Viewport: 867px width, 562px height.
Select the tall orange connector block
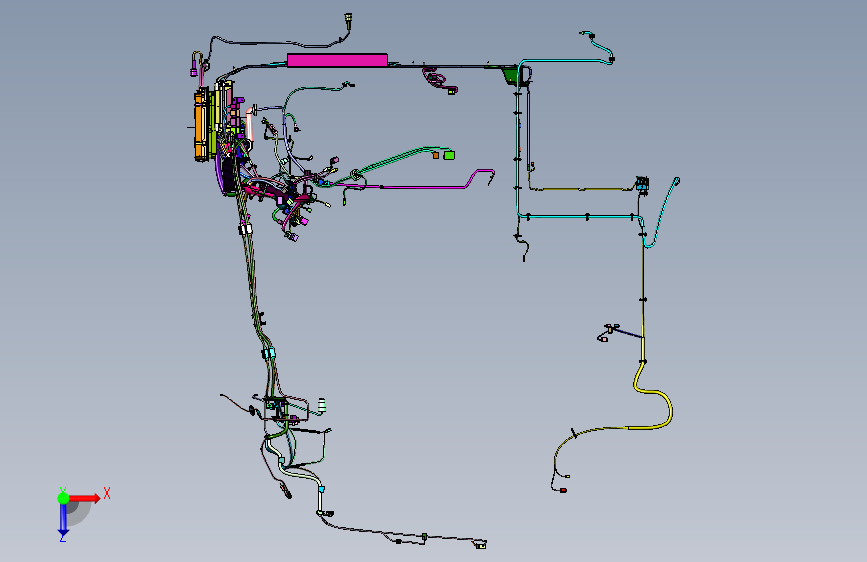tap(200, 126)
